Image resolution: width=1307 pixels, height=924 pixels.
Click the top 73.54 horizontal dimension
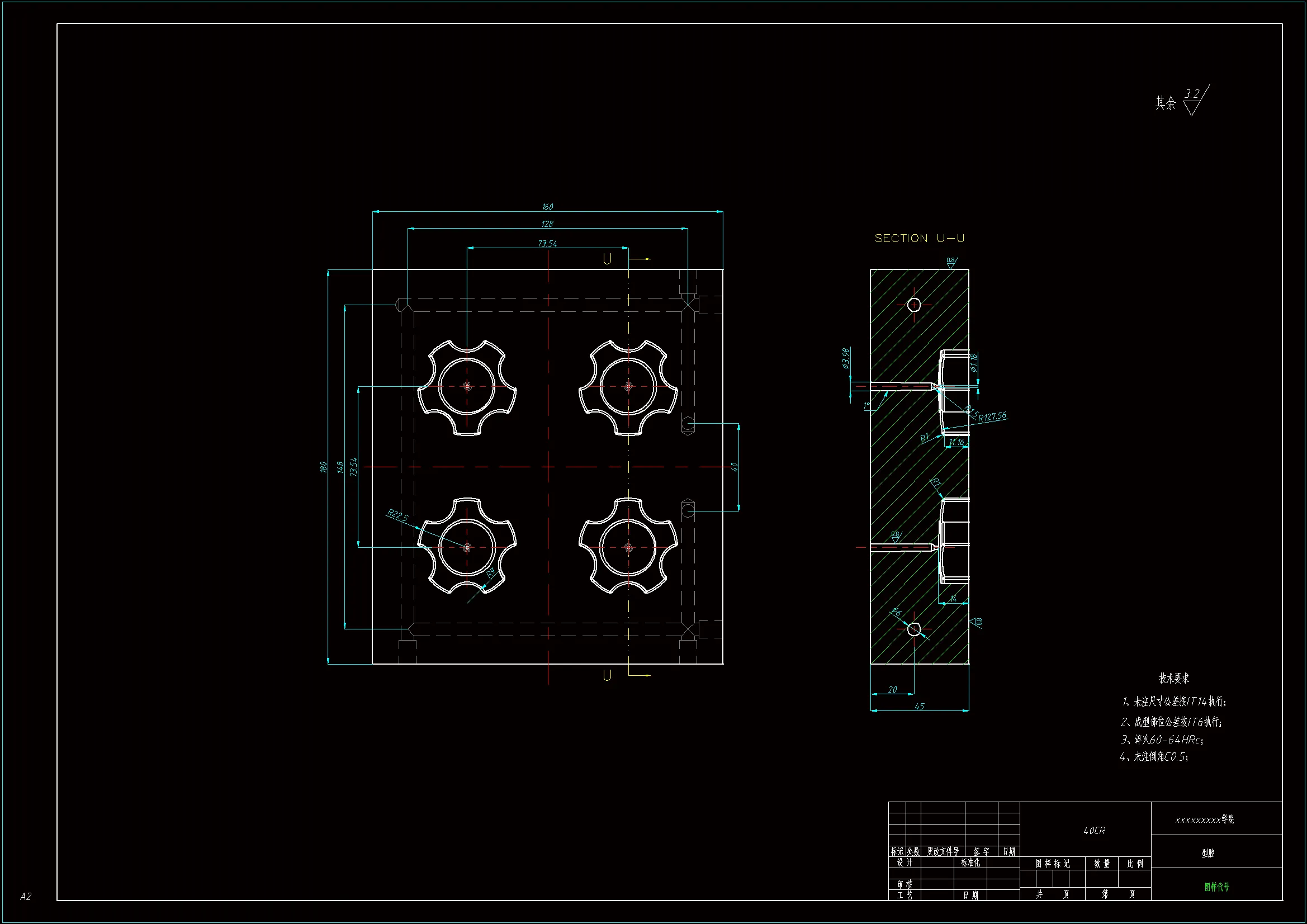point(547,244)
